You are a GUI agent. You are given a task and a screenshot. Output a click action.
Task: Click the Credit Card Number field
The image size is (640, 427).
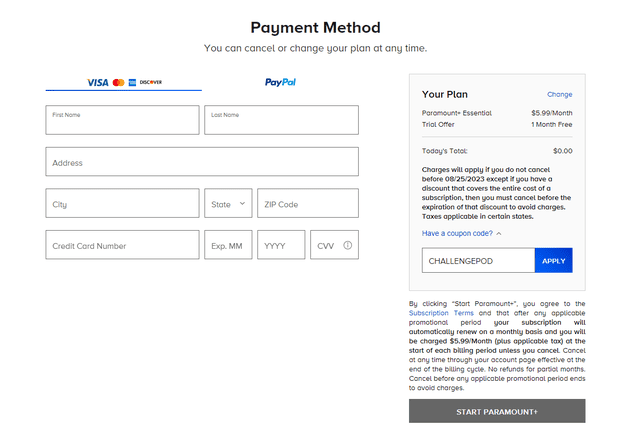pyautogui.click(x=122, y=245)
